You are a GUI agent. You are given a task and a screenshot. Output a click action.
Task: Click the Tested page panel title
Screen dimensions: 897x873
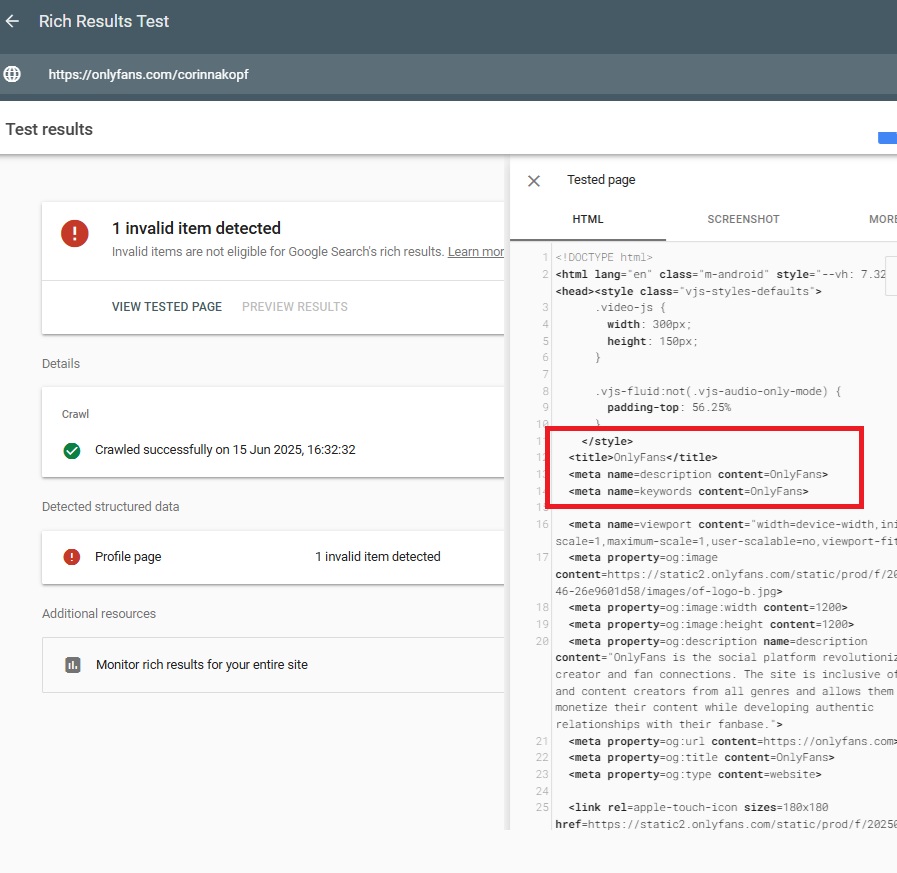click(601, 180)
